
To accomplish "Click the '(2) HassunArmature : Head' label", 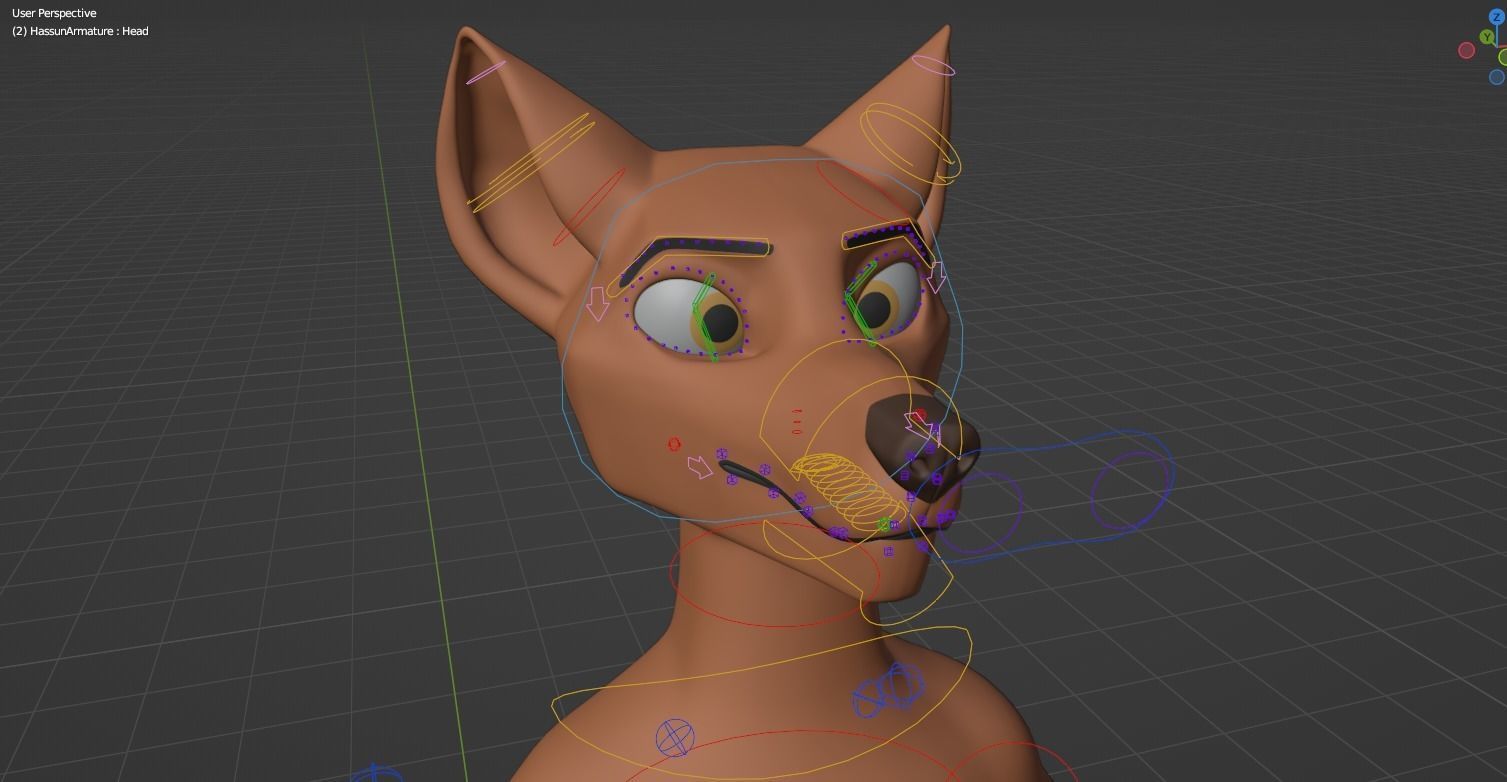I will [80, 31].
